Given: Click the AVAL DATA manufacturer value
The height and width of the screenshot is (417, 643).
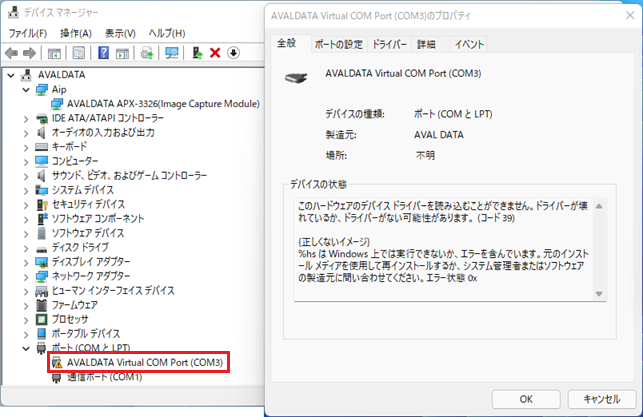Looking at the screenshot, I should (x=439, y=135).
